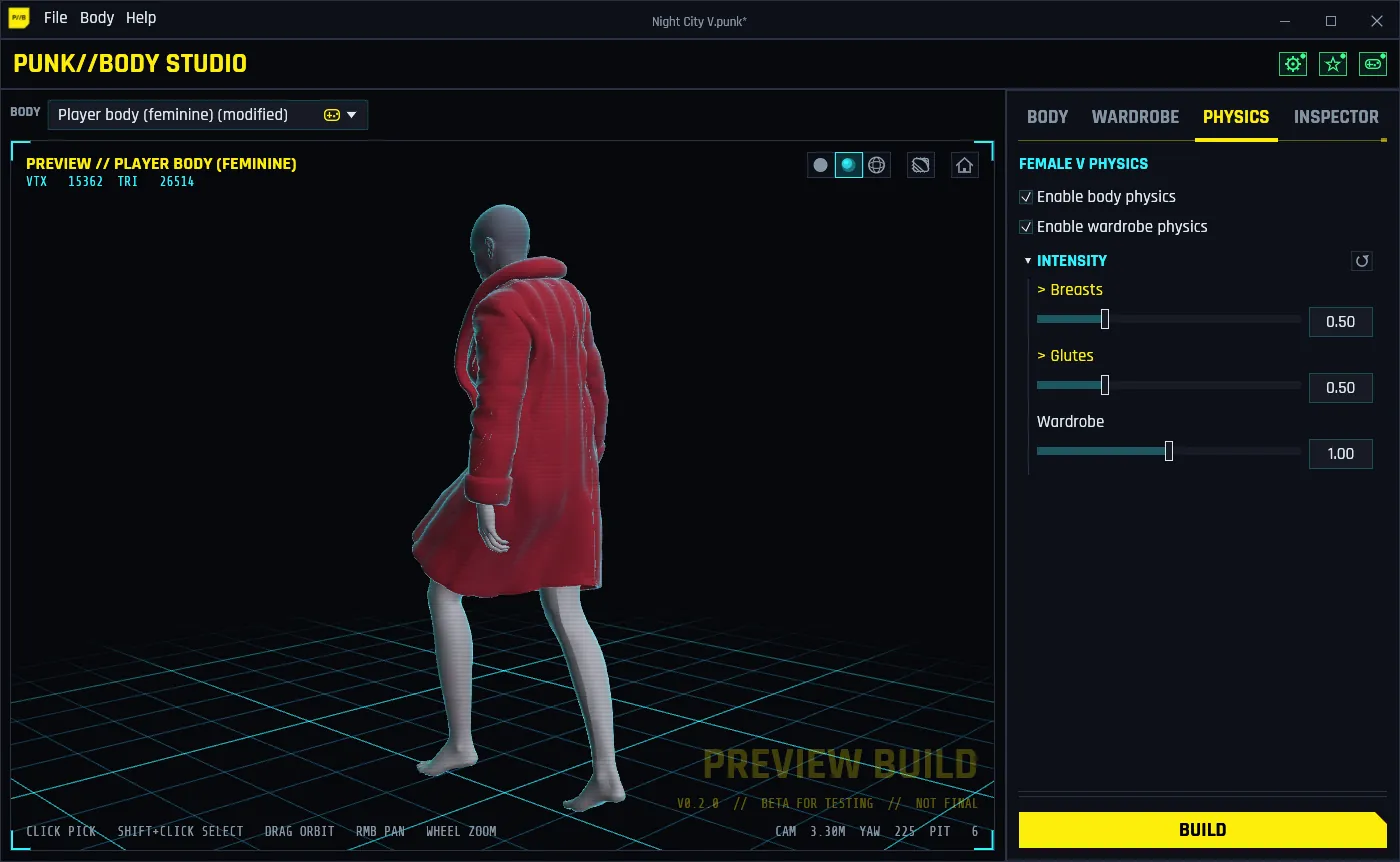Image resolution: width=1400 pixels, height=862 pixels.
Task: Click the Night City V.punk* window title
Action: [x=699, y=21]
